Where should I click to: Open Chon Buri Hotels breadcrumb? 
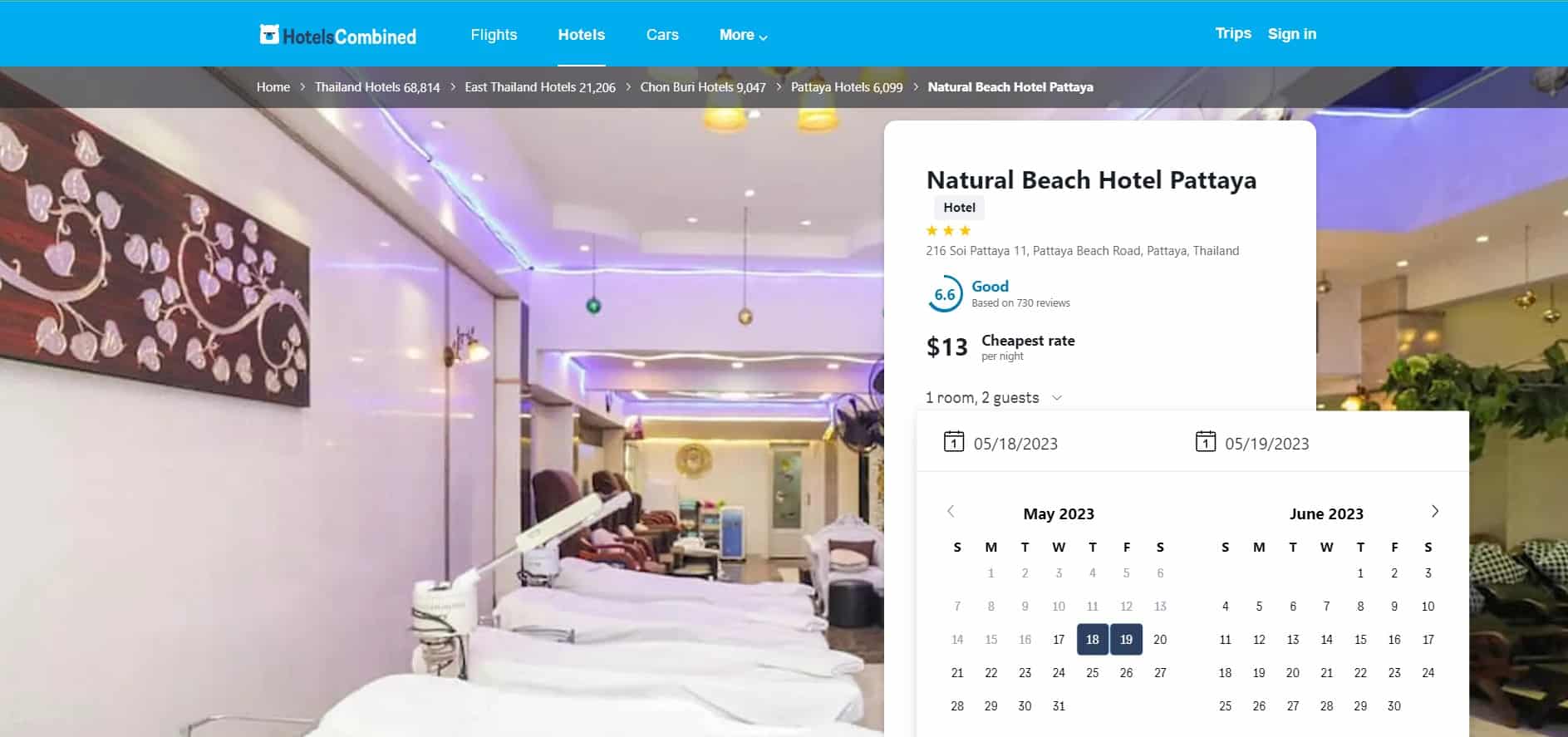pos(703,87)
